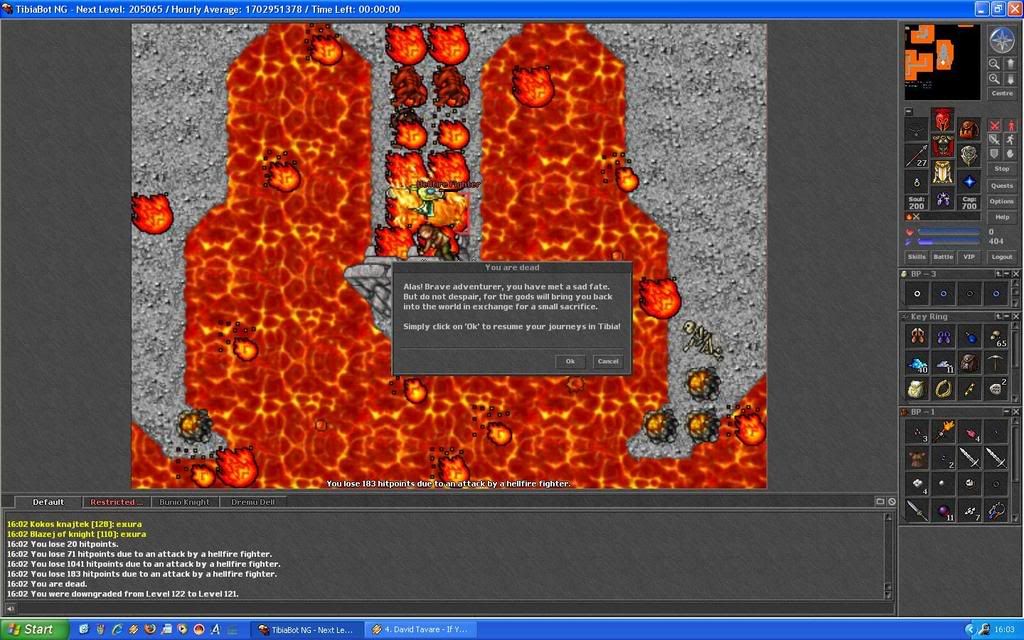Collapse the equipment inventory panel

[908, 111]
